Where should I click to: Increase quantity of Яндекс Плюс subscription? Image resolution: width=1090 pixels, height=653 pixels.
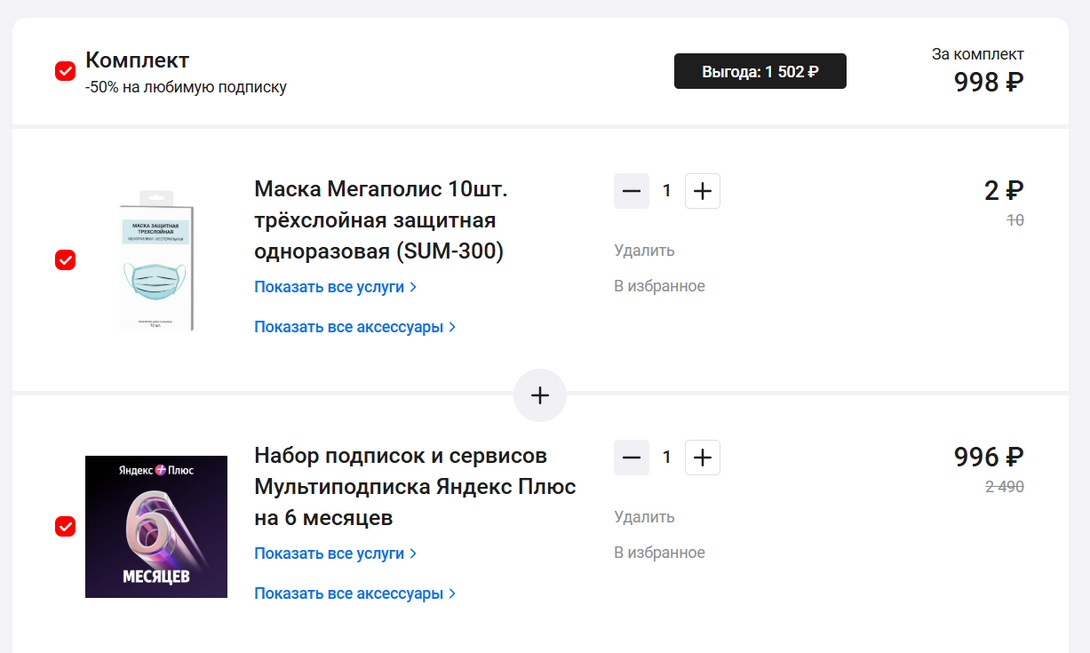(x=702, y=458)
